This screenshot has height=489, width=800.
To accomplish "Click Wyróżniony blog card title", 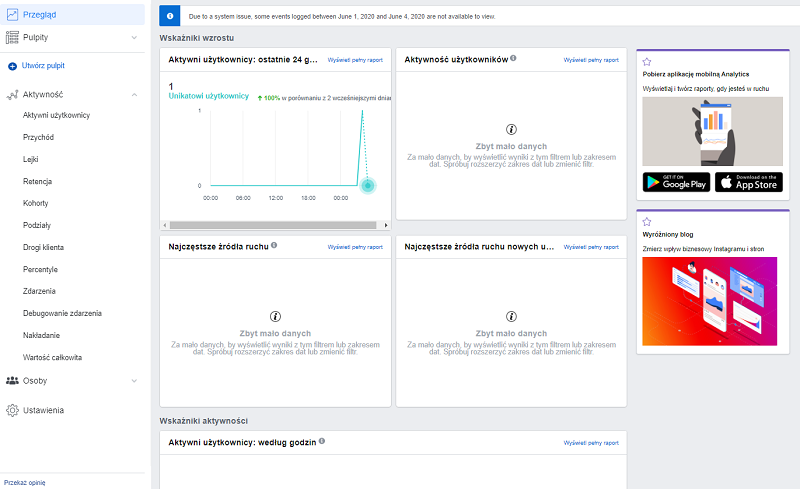I will [x=668, y=235].
